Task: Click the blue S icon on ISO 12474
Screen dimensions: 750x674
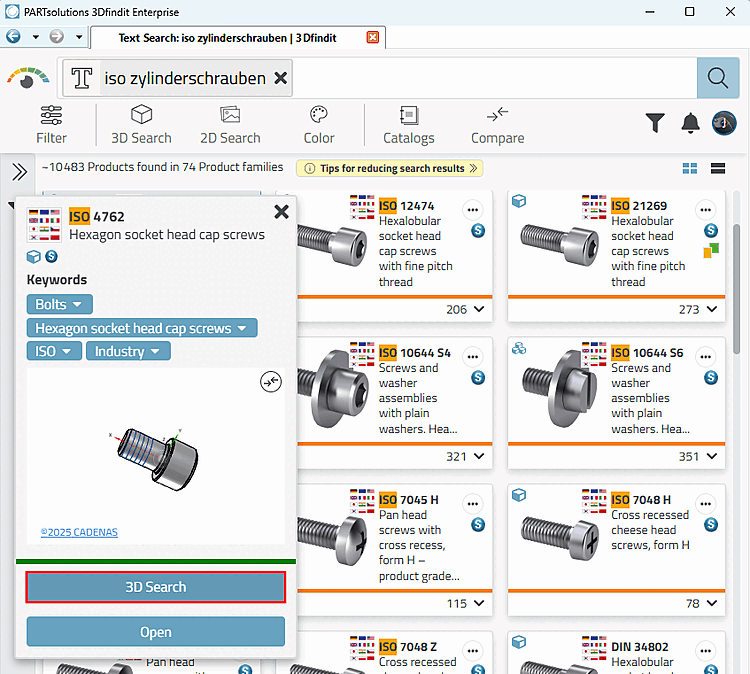Action: [478, 231]
